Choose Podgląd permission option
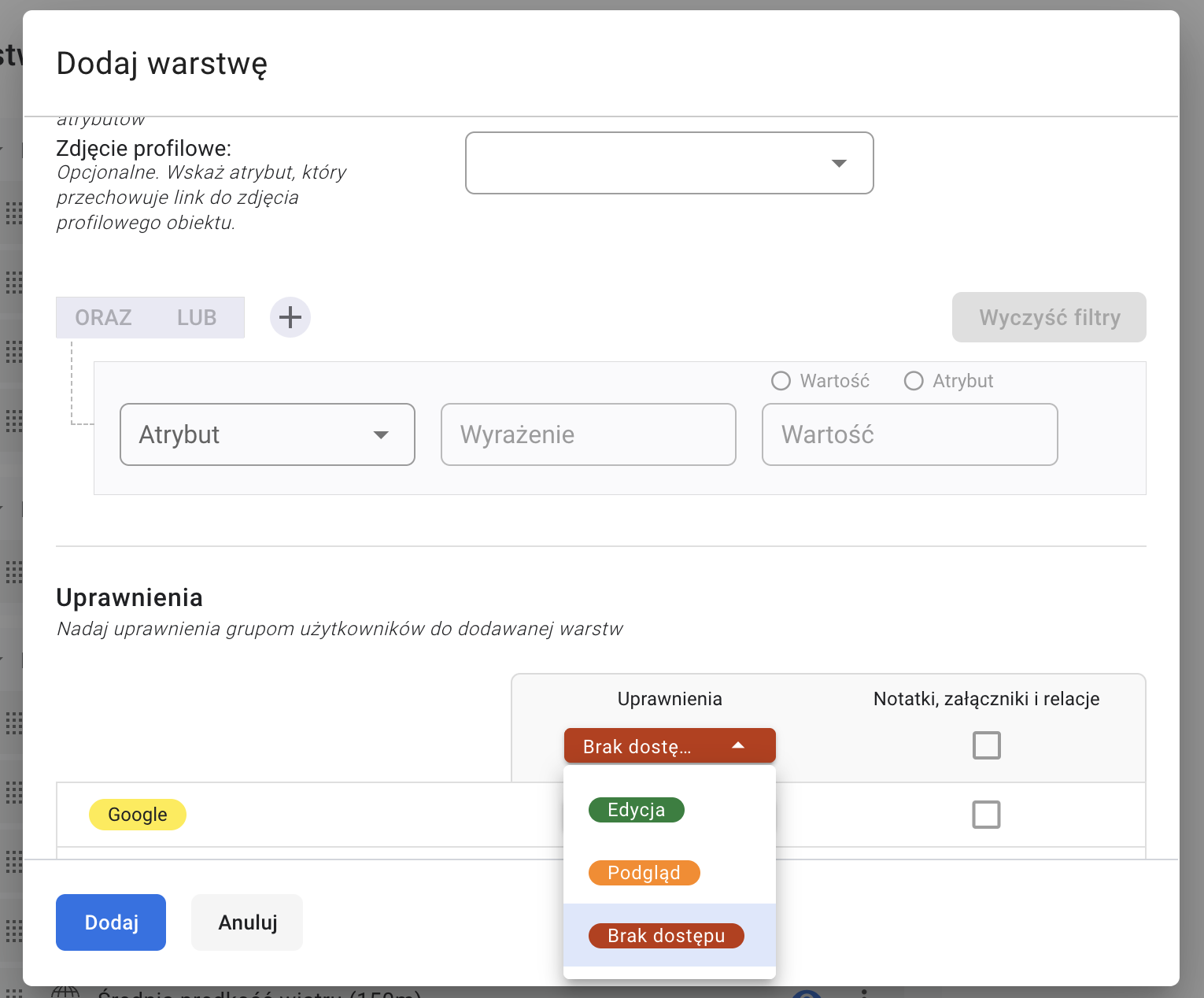Screen dimensions: 1204x998 tap(644, 873)
